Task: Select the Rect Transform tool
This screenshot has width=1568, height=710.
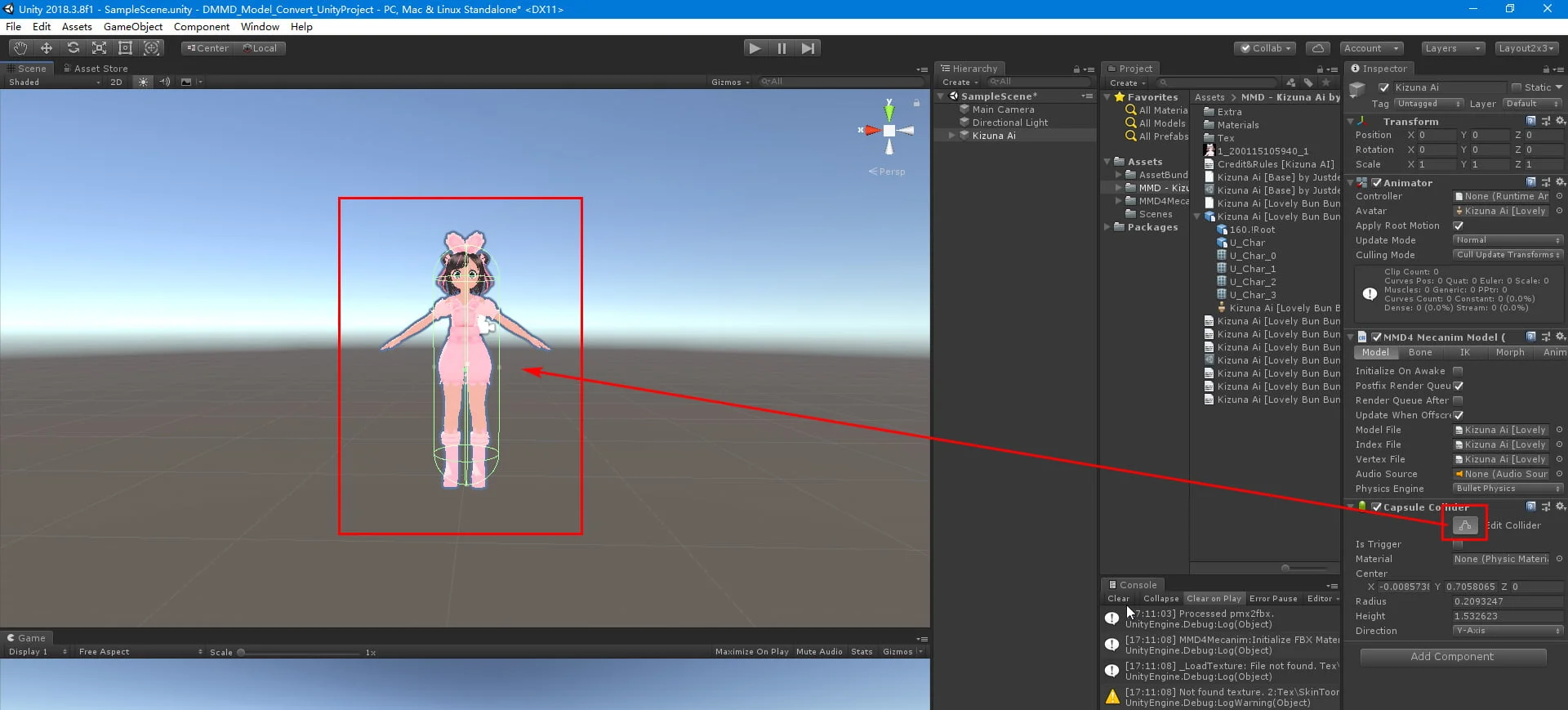Action: [125, 48]
